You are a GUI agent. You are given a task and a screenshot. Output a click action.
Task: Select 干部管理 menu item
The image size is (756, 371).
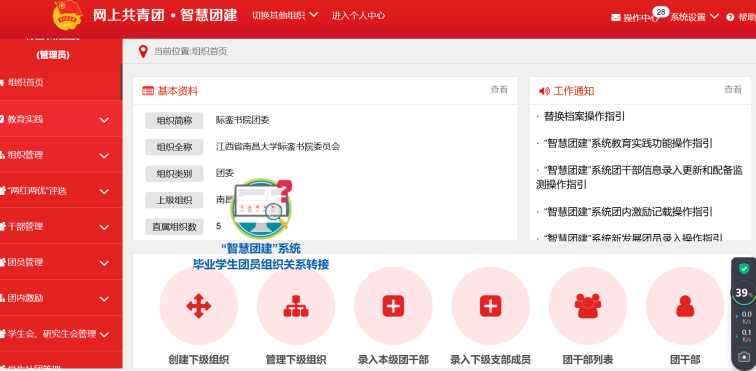25,226
